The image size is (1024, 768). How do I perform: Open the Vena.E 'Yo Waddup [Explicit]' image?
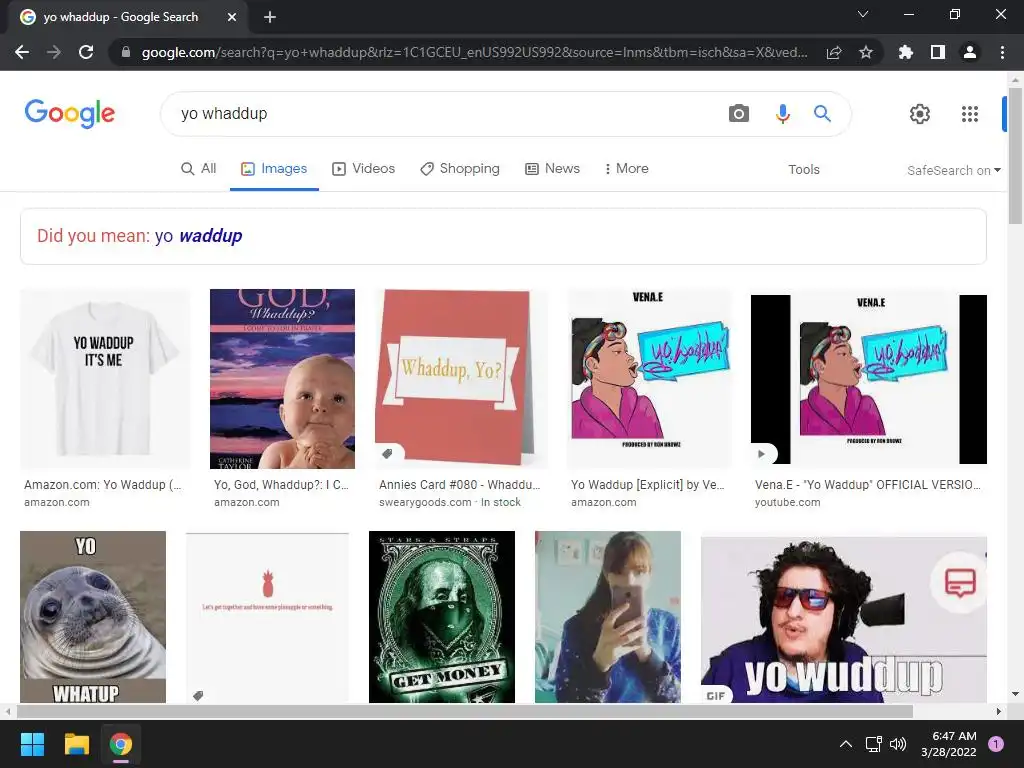pyautogui.click(x=649, y=379)
